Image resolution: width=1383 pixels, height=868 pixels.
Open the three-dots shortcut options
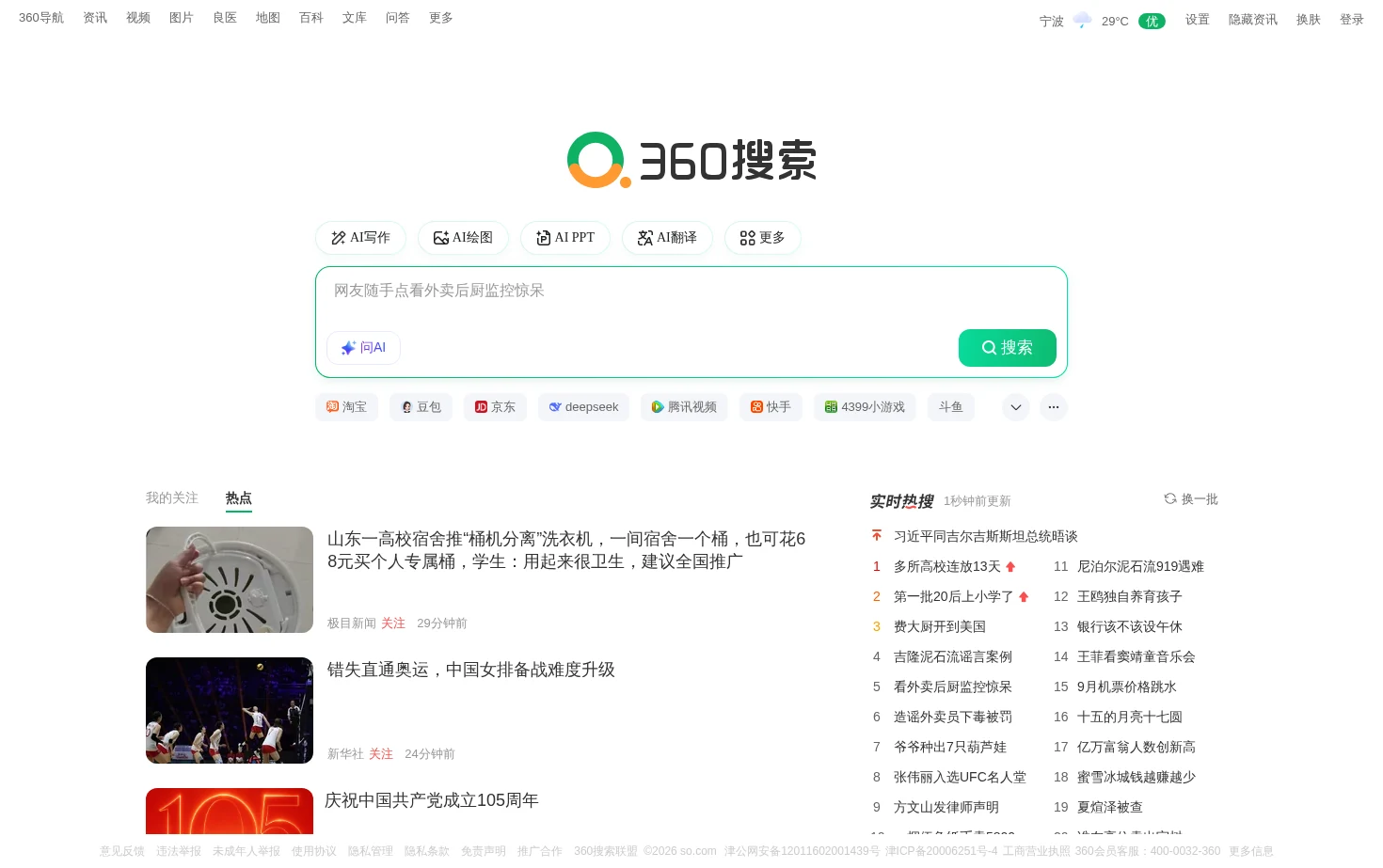pos(1054,407)
